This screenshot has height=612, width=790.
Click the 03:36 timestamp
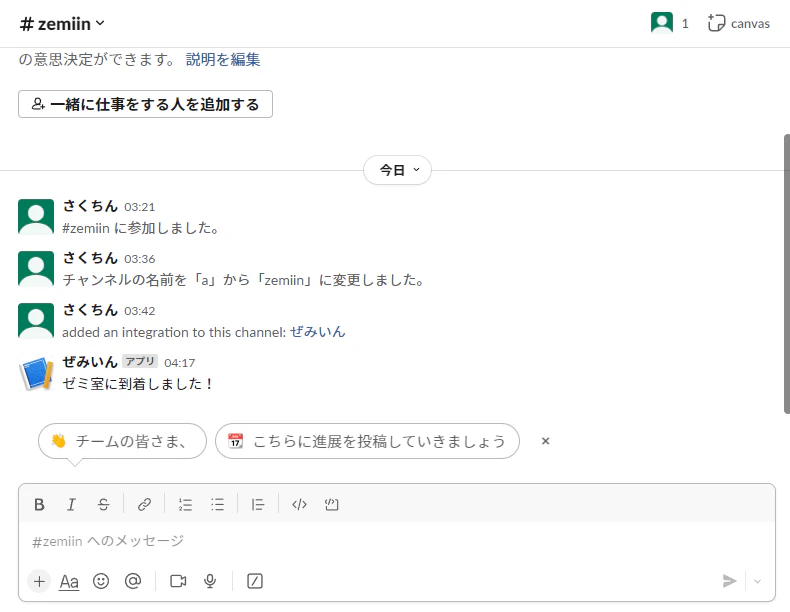click(x=140, y=259)
